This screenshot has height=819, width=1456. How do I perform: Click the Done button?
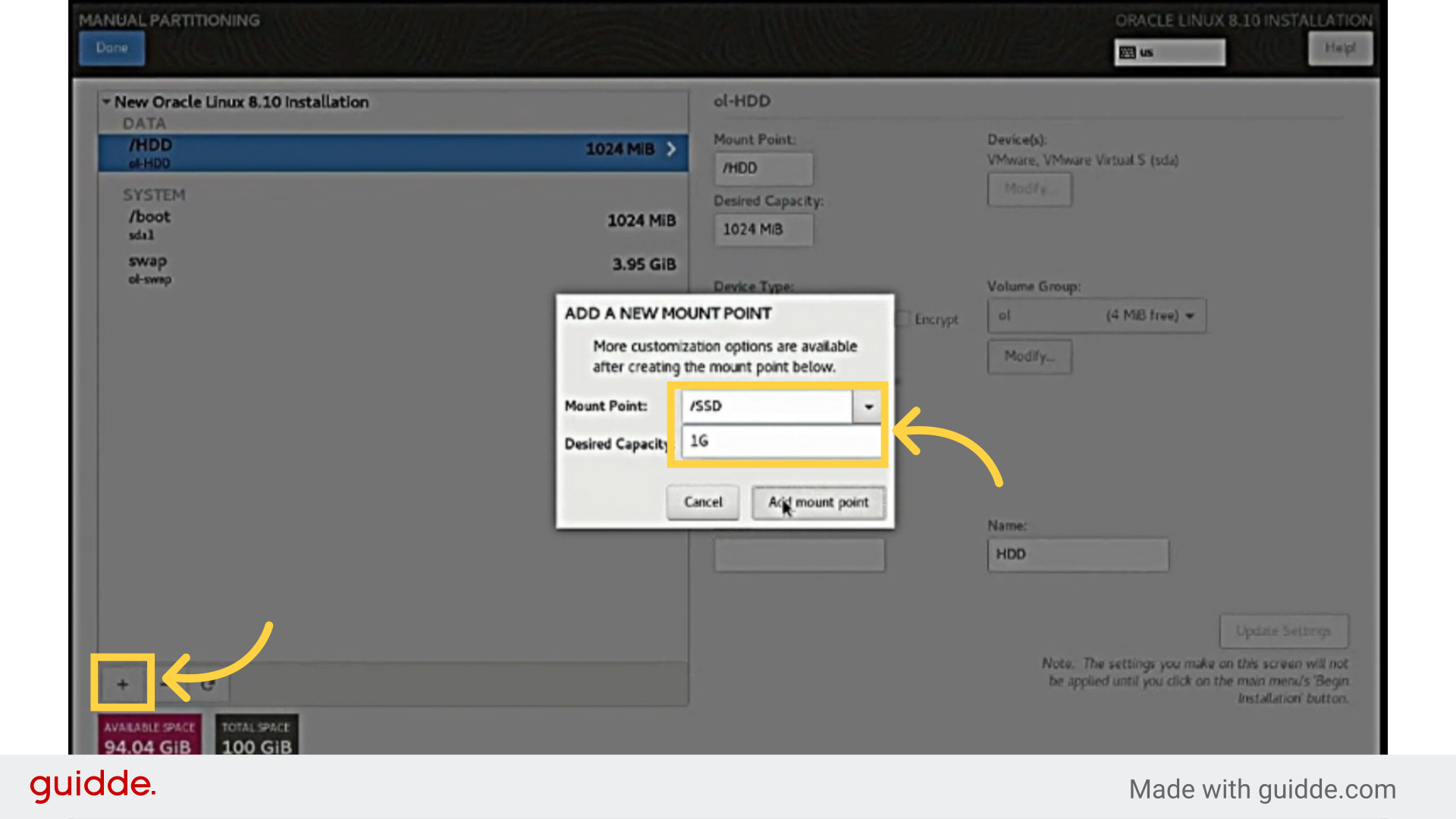click(x=111, y=47)
